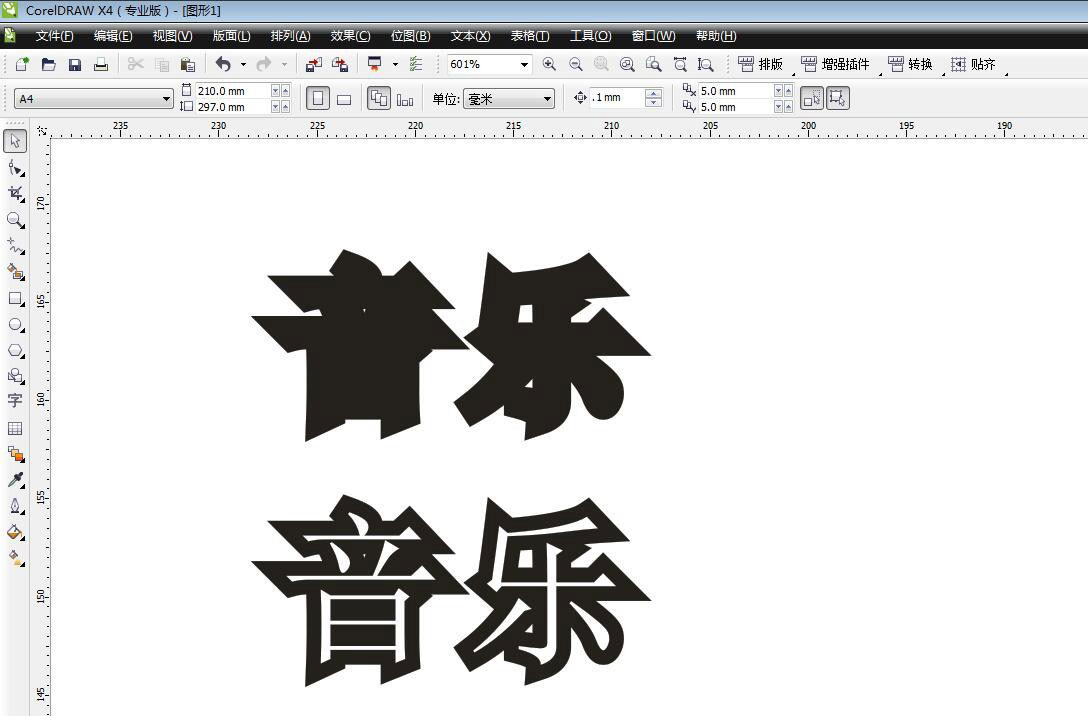Viewport: 1088px width, 716px height.
Task: Click the Print icon
Action: (x=101, y=64)
